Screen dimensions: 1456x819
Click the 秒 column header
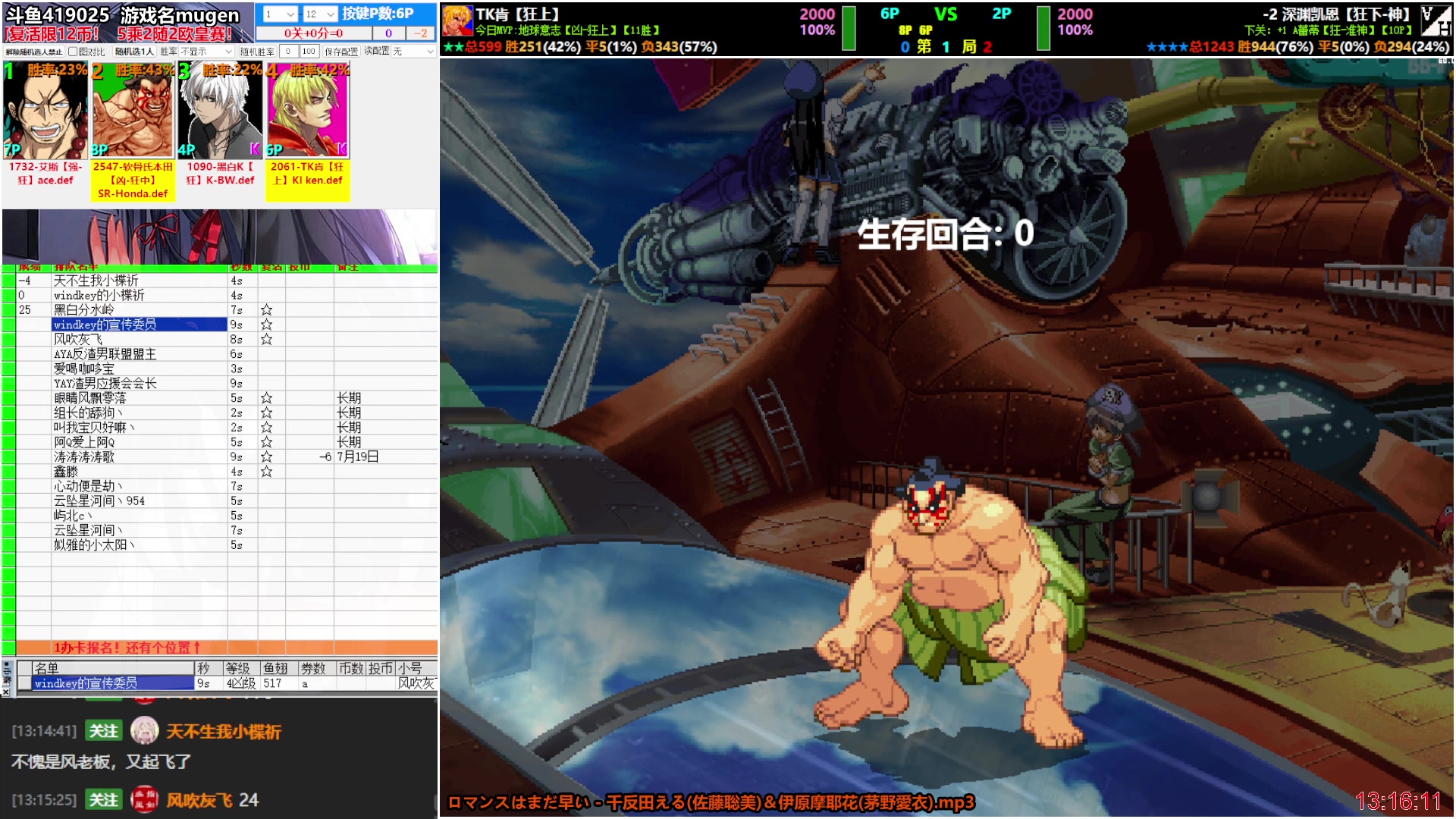[x=209, y=668]
